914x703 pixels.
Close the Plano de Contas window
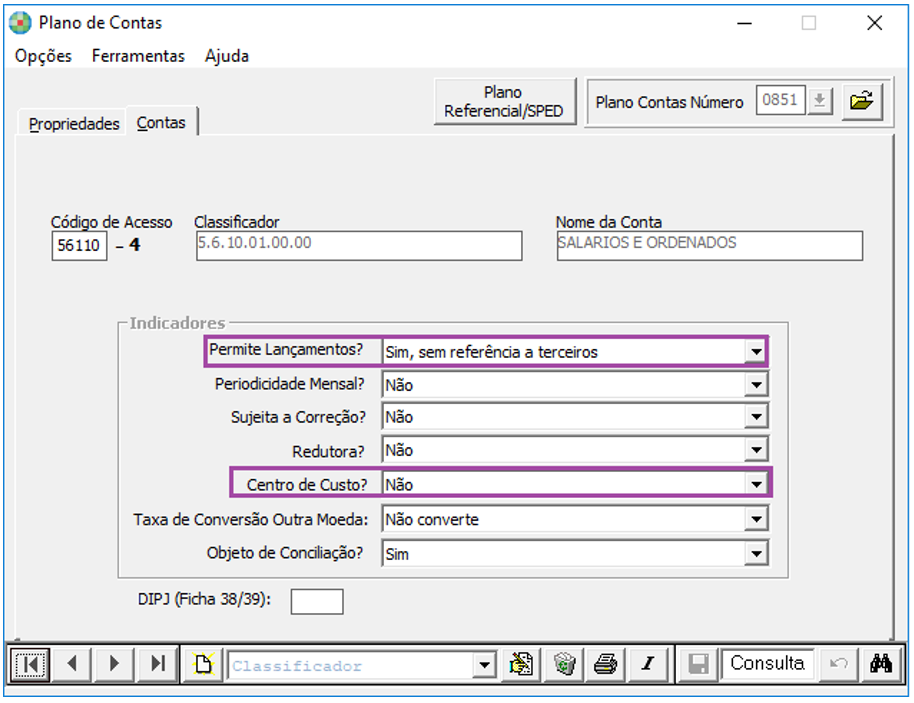[874, 23]
